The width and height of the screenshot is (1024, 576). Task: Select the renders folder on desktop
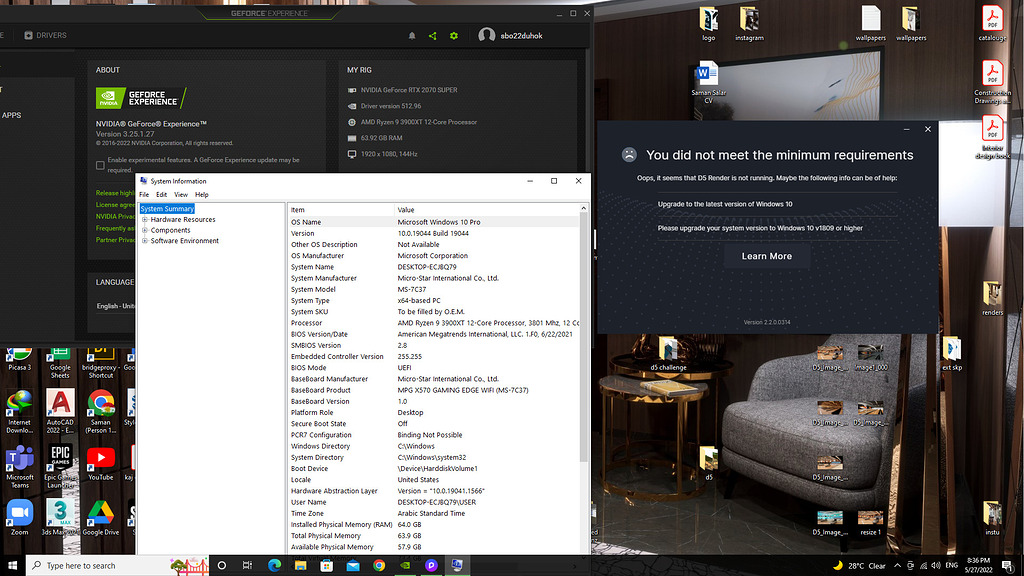(992, 299)
